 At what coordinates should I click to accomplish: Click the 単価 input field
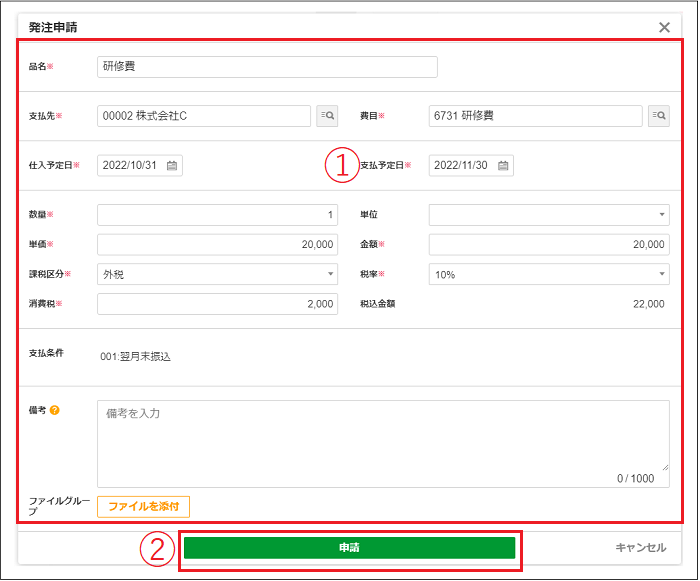tap(217, 244)
